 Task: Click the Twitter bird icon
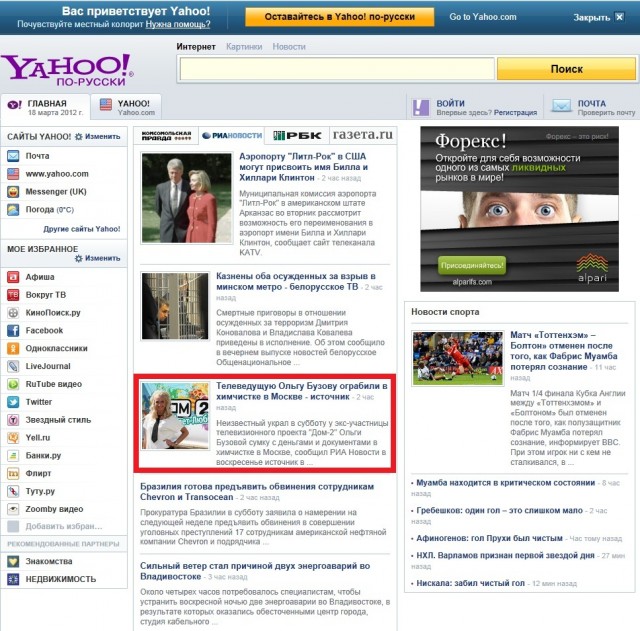tap(13, 402)
